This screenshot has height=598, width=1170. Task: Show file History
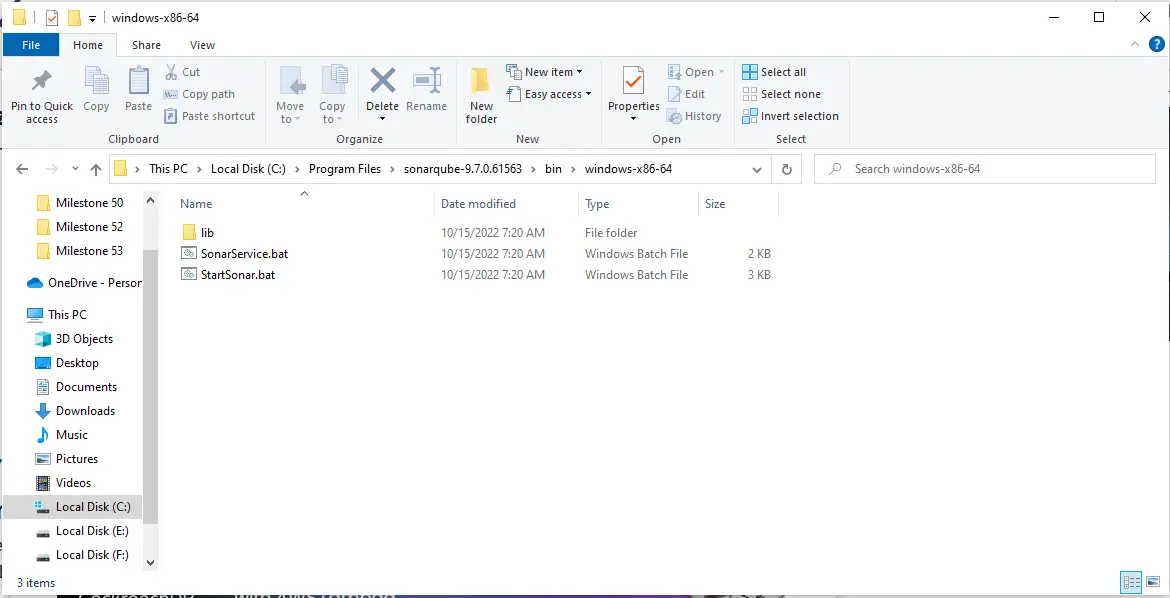click(694, 116)
